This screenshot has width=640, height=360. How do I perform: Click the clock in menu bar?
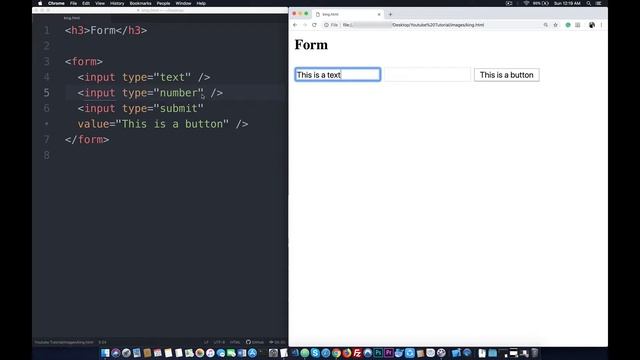567,3
